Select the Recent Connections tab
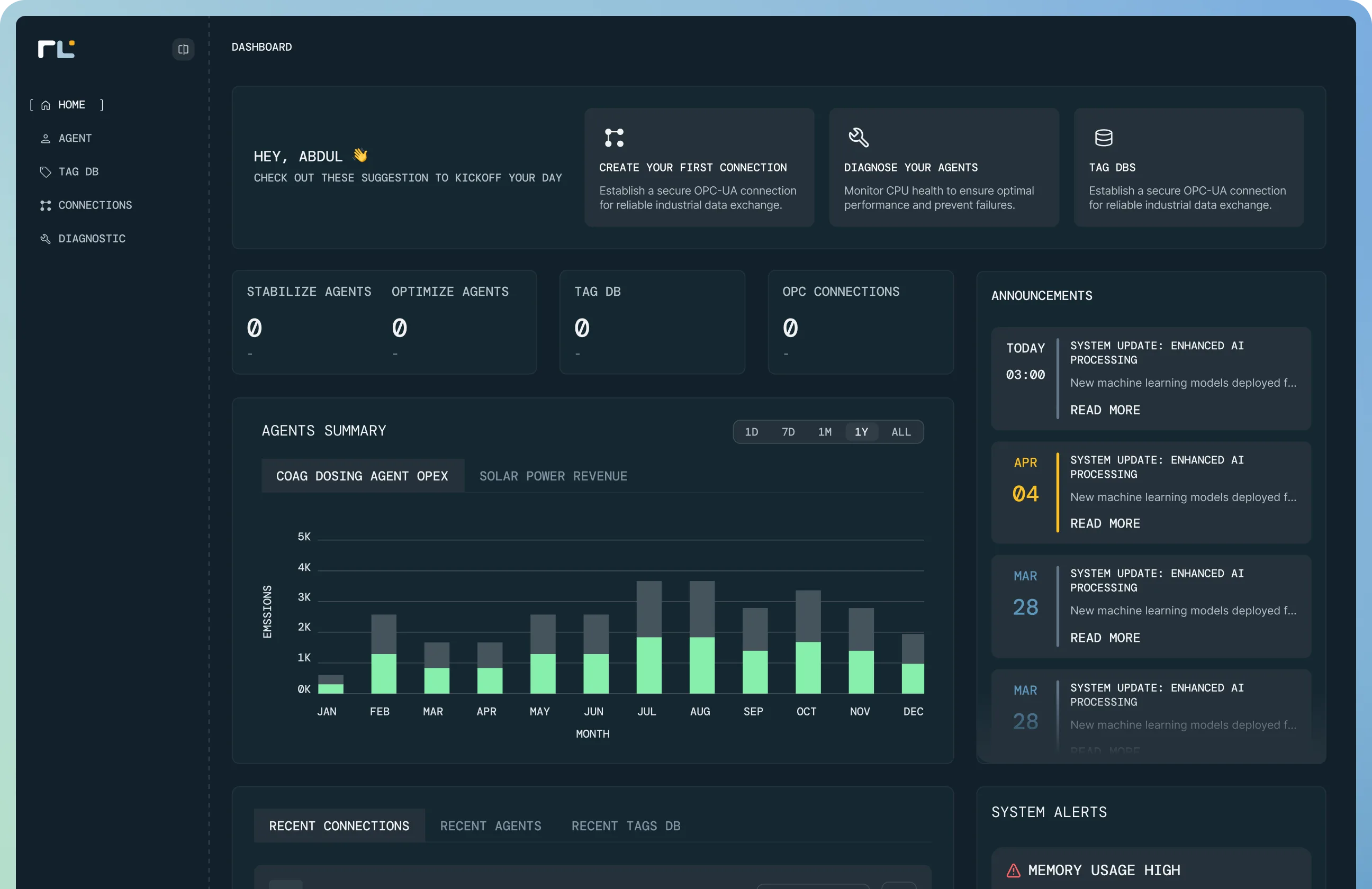Screen dimensions: 1372x889 point(339,825)
